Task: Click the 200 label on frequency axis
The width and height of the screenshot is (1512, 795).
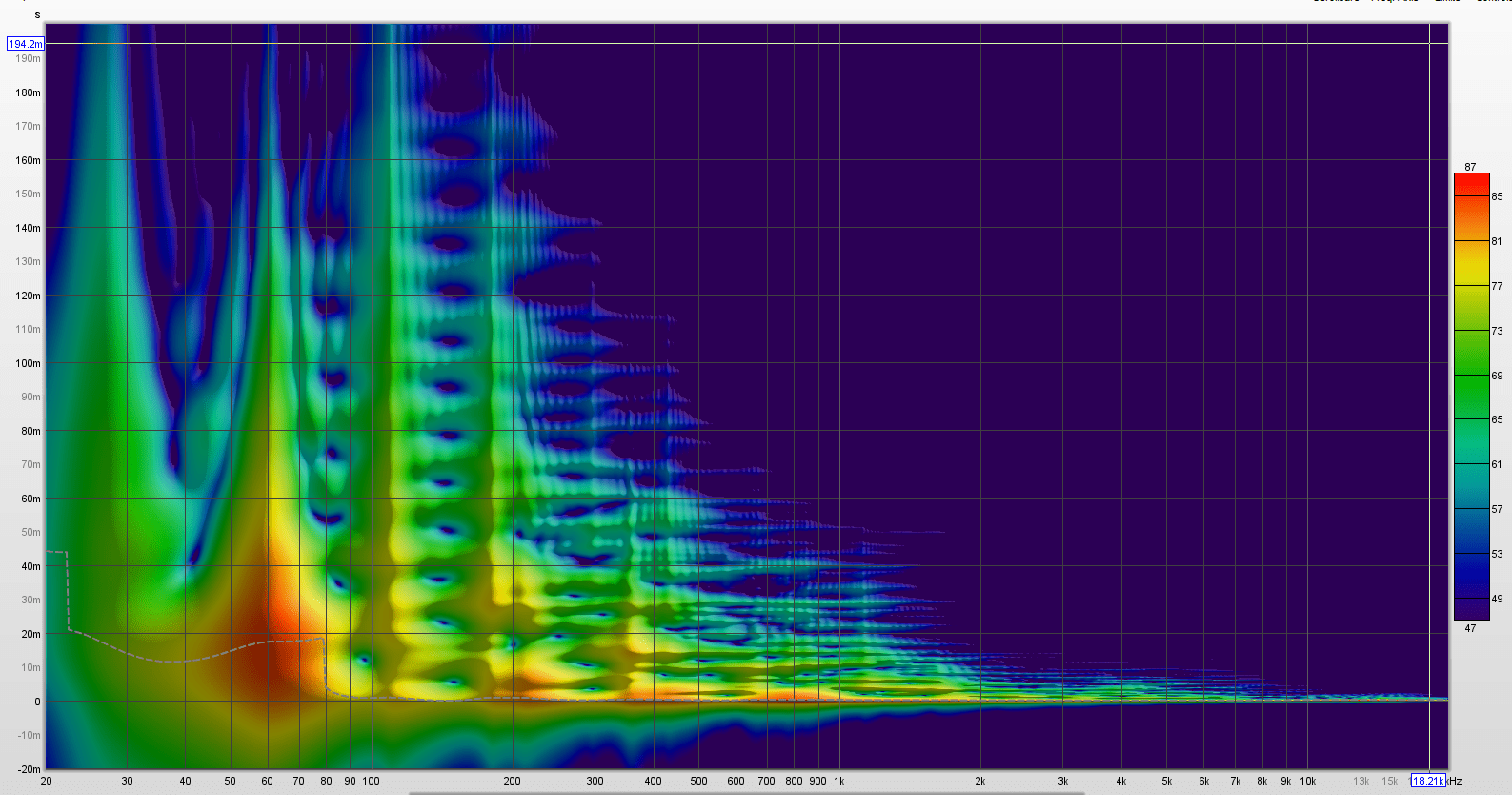Action: point(512,781)
